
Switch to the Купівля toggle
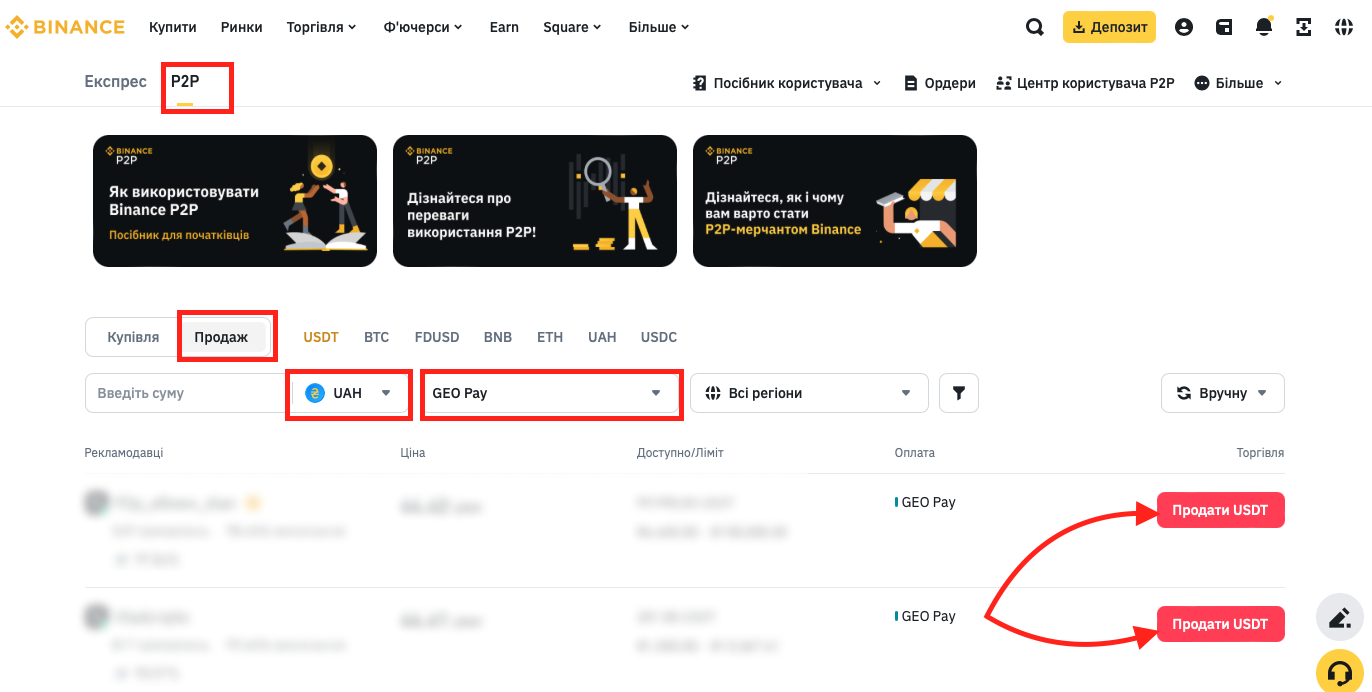(x=133, y=337)
